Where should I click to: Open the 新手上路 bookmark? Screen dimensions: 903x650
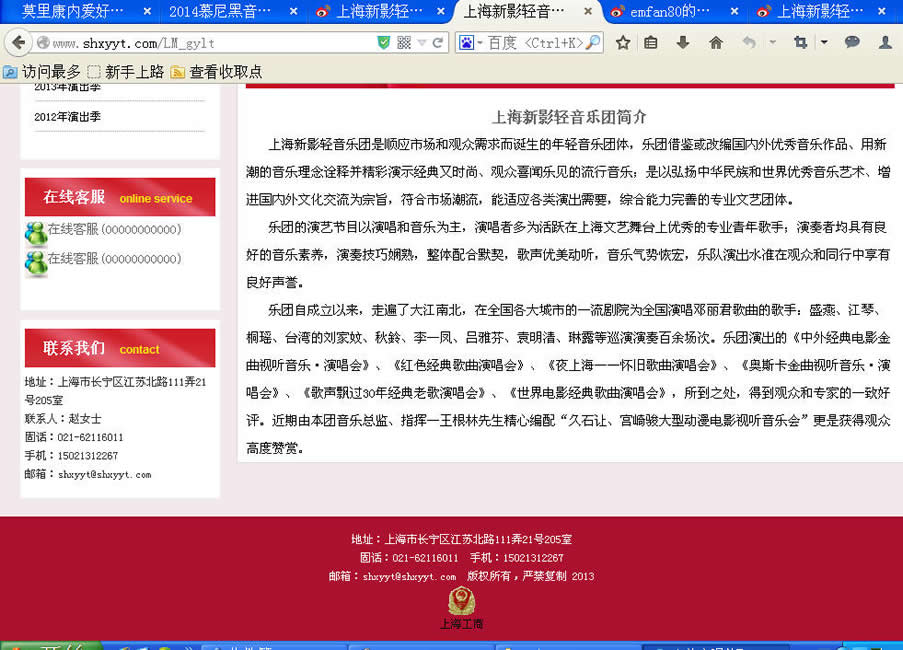pyautogui.click(x=126, y=72)
